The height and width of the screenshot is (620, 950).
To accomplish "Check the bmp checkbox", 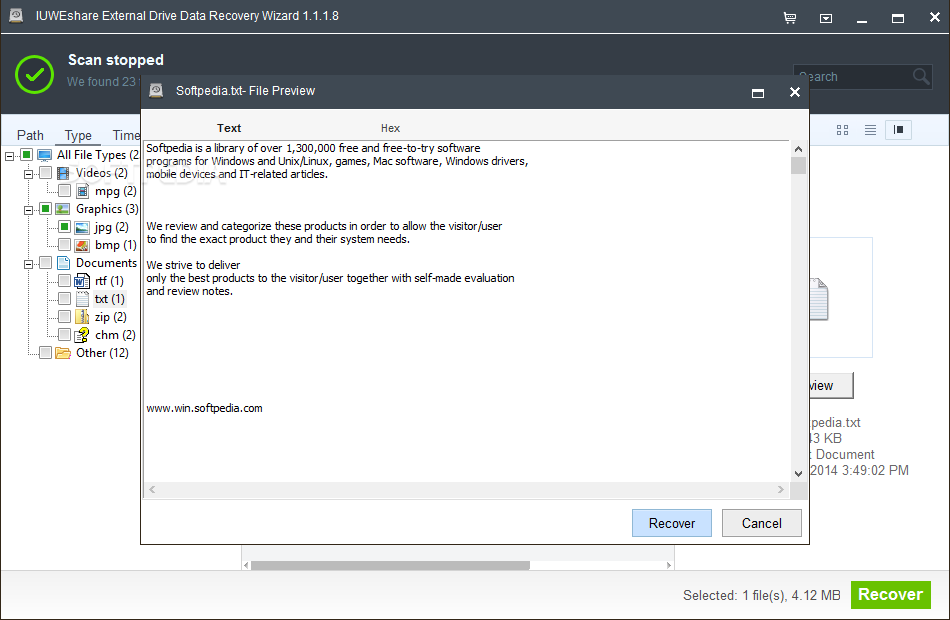I will point(64,244).
